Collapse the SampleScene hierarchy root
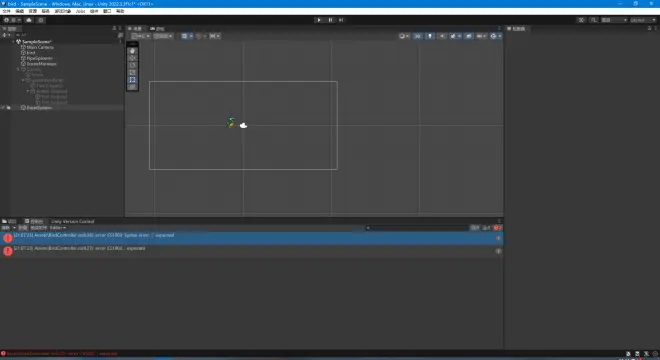Viewport: 660px width, 360px height. click(x=13, y=42)
